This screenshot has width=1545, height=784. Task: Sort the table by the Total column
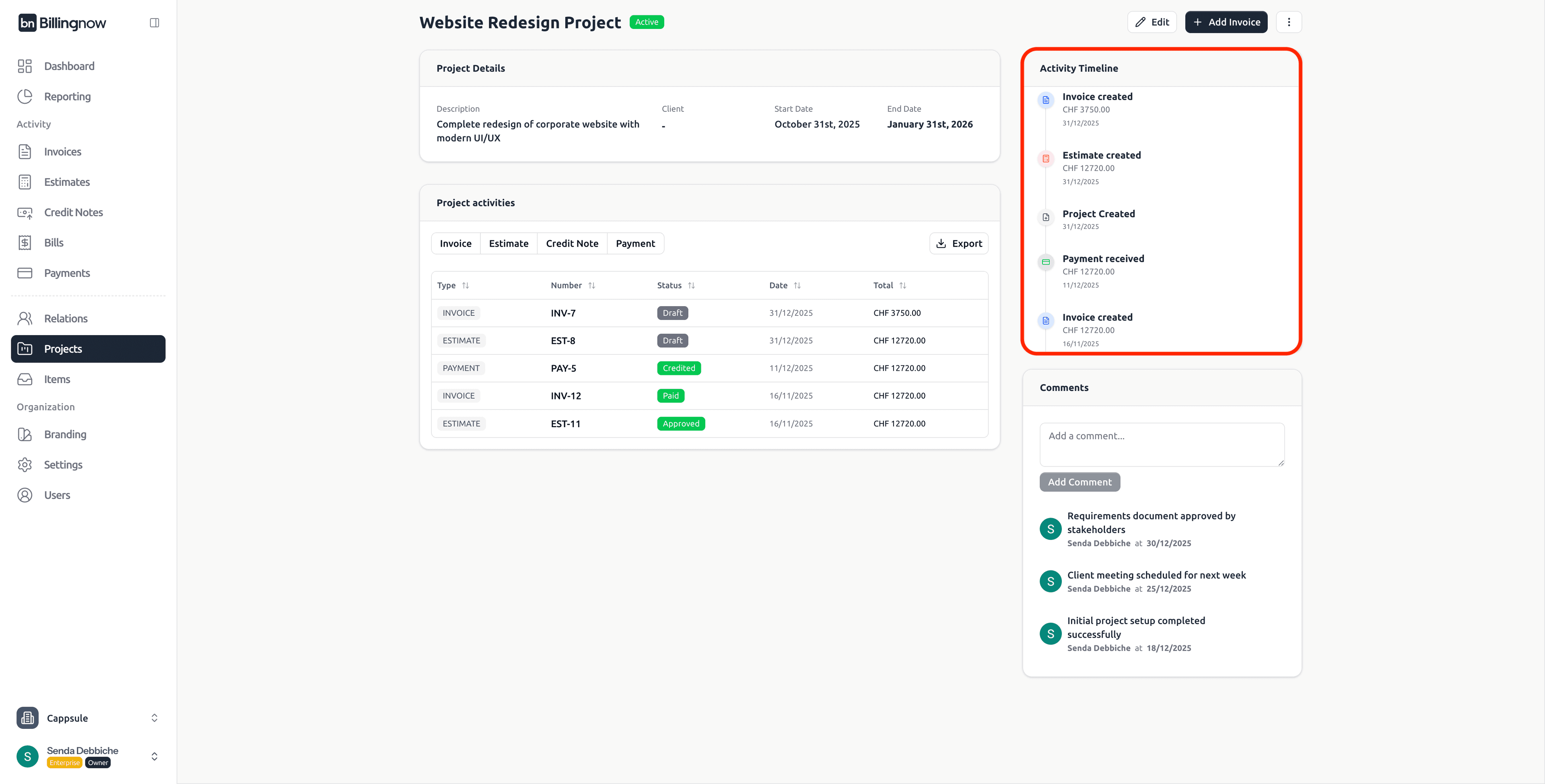pos(902,286)
